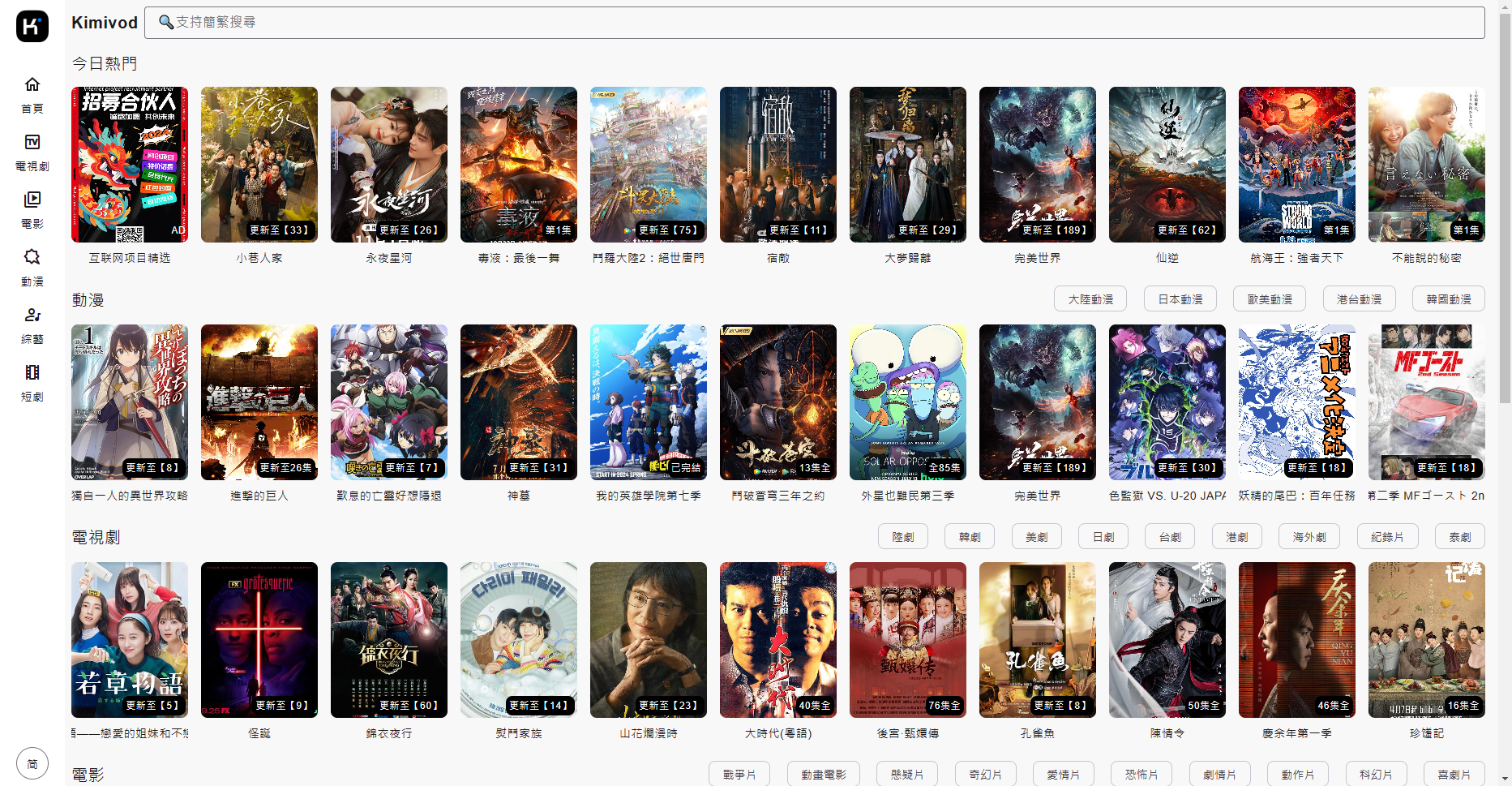
Task: Filter anime by 港台動漫
Action: point(1359,299)
